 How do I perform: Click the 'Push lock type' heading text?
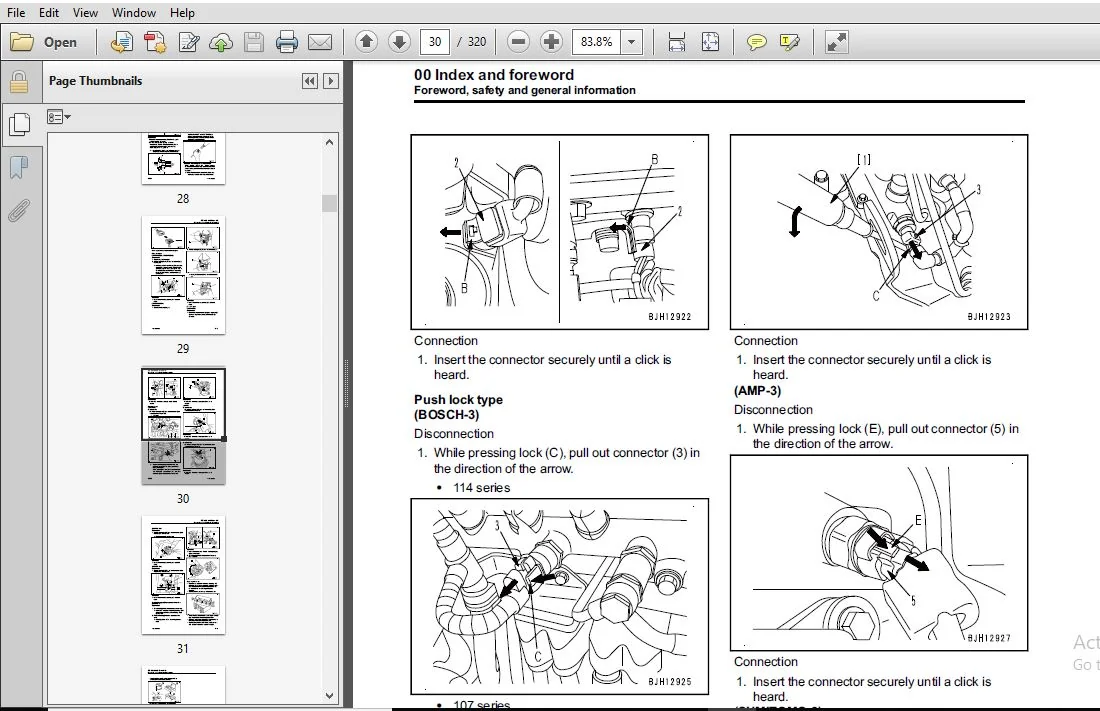click(x=458, y=399)
